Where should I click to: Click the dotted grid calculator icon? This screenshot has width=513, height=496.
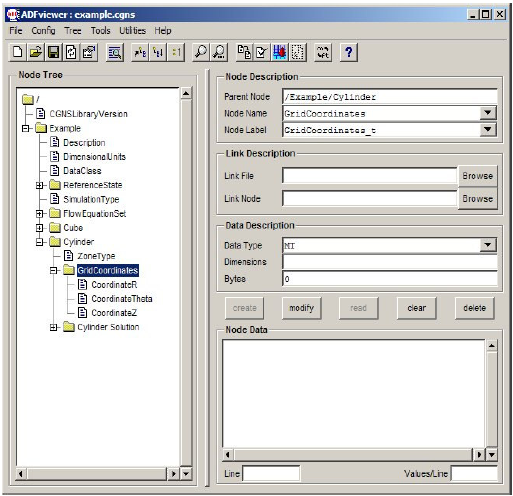click(298, 52)
